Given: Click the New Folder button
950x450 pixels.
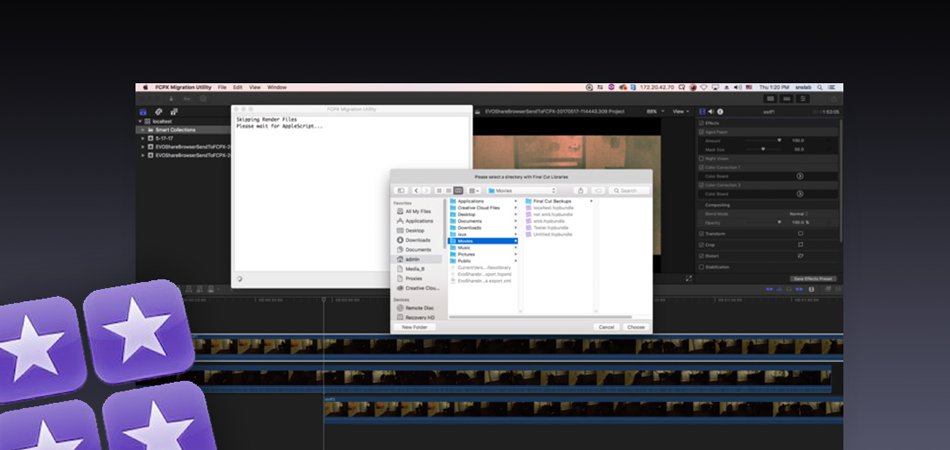Looking at the screenshot, I should coord(414,327).
